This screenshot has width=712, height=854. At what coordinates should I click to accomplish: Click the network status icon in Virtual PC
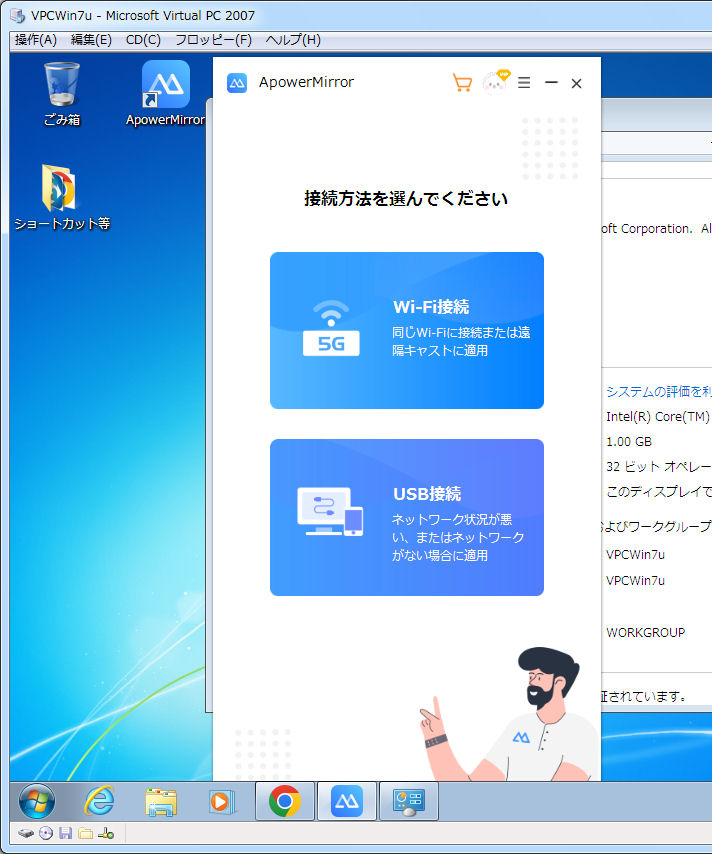coord(106,833)
